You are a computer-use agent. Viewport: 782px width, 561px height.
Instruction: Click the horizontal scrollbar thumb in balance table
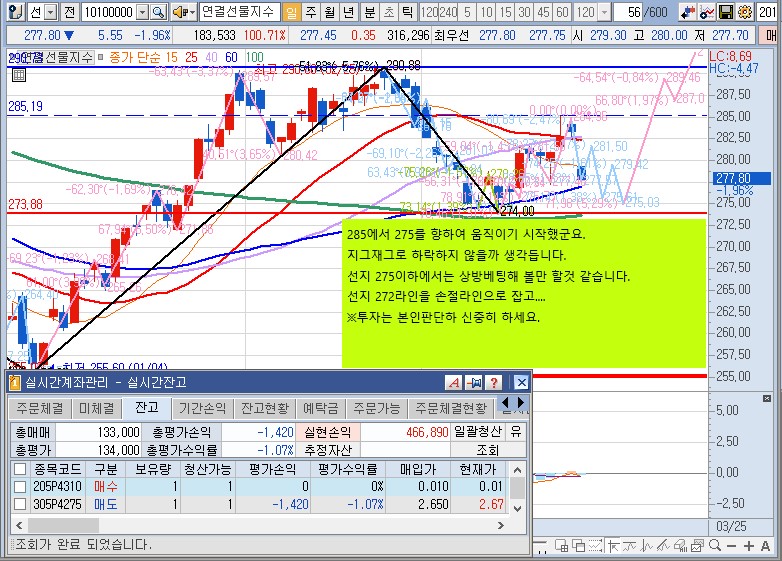63,525
